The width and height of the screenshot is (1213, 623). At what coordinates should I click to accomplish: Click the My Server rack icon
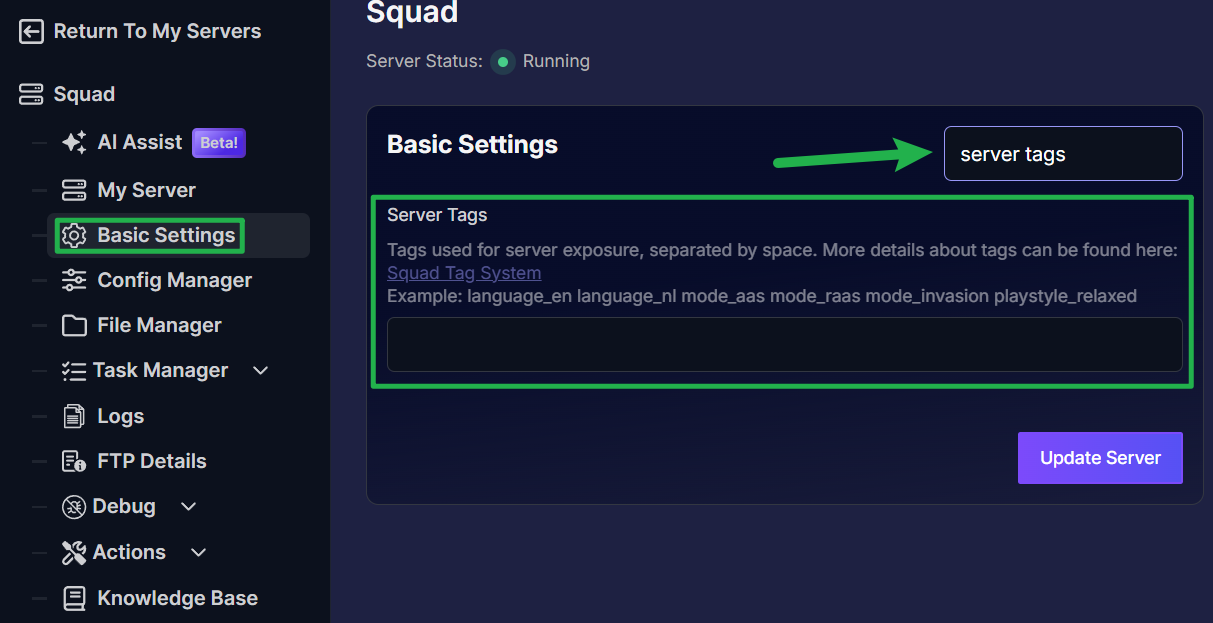pos(74,190)
